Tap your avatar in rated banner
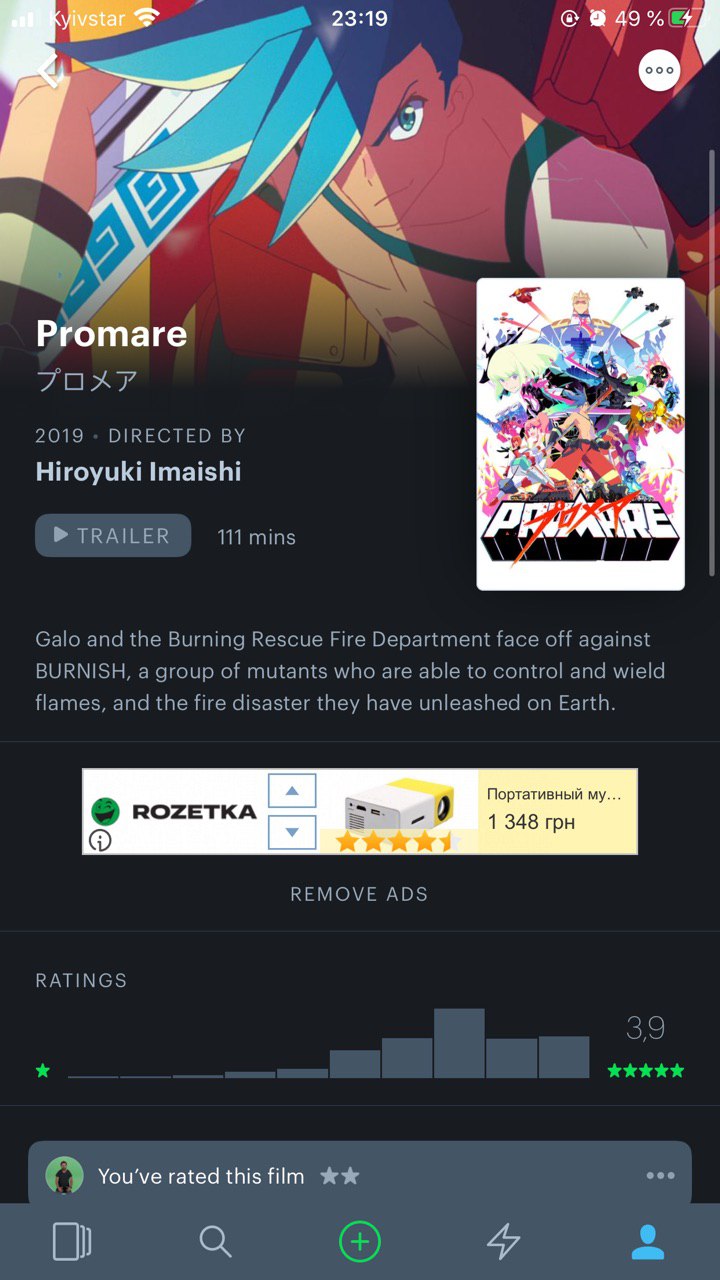Image resolution: width=720 pixels, height=1280 pixels. pyautogui.click(x=64, y=1176)
